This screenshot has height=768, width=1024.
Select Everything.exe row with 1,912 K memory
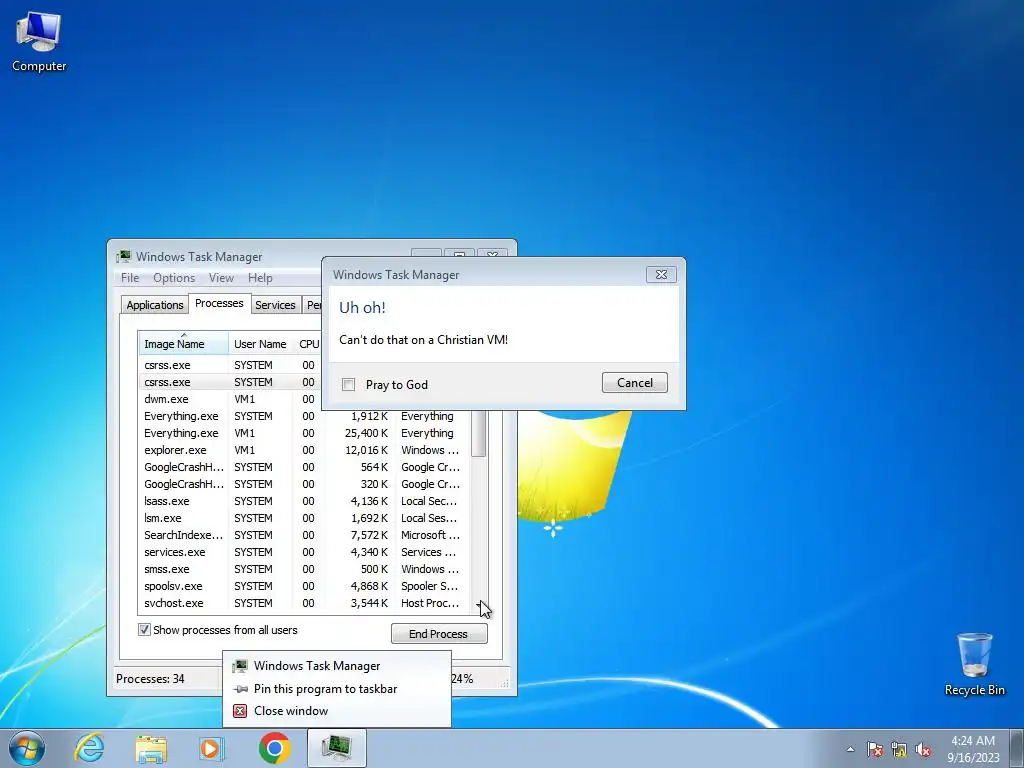(x=304, y=416)
